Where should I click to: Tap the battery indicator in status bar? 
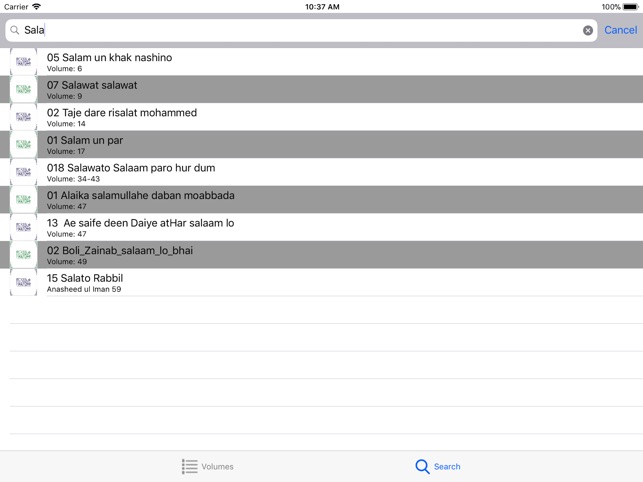point(630,7)
